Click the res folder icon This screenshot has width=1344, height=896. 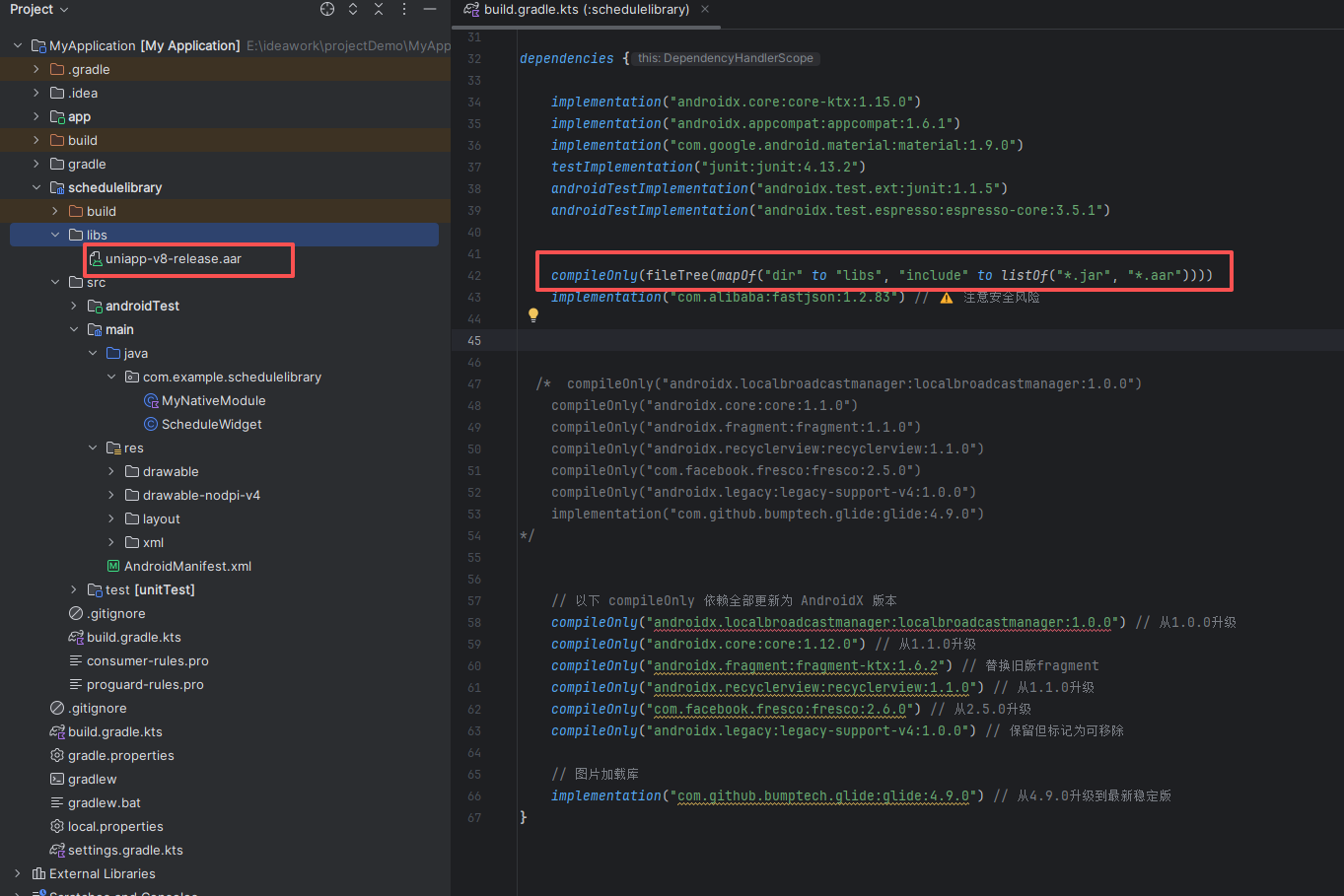[x=113, y=448]
